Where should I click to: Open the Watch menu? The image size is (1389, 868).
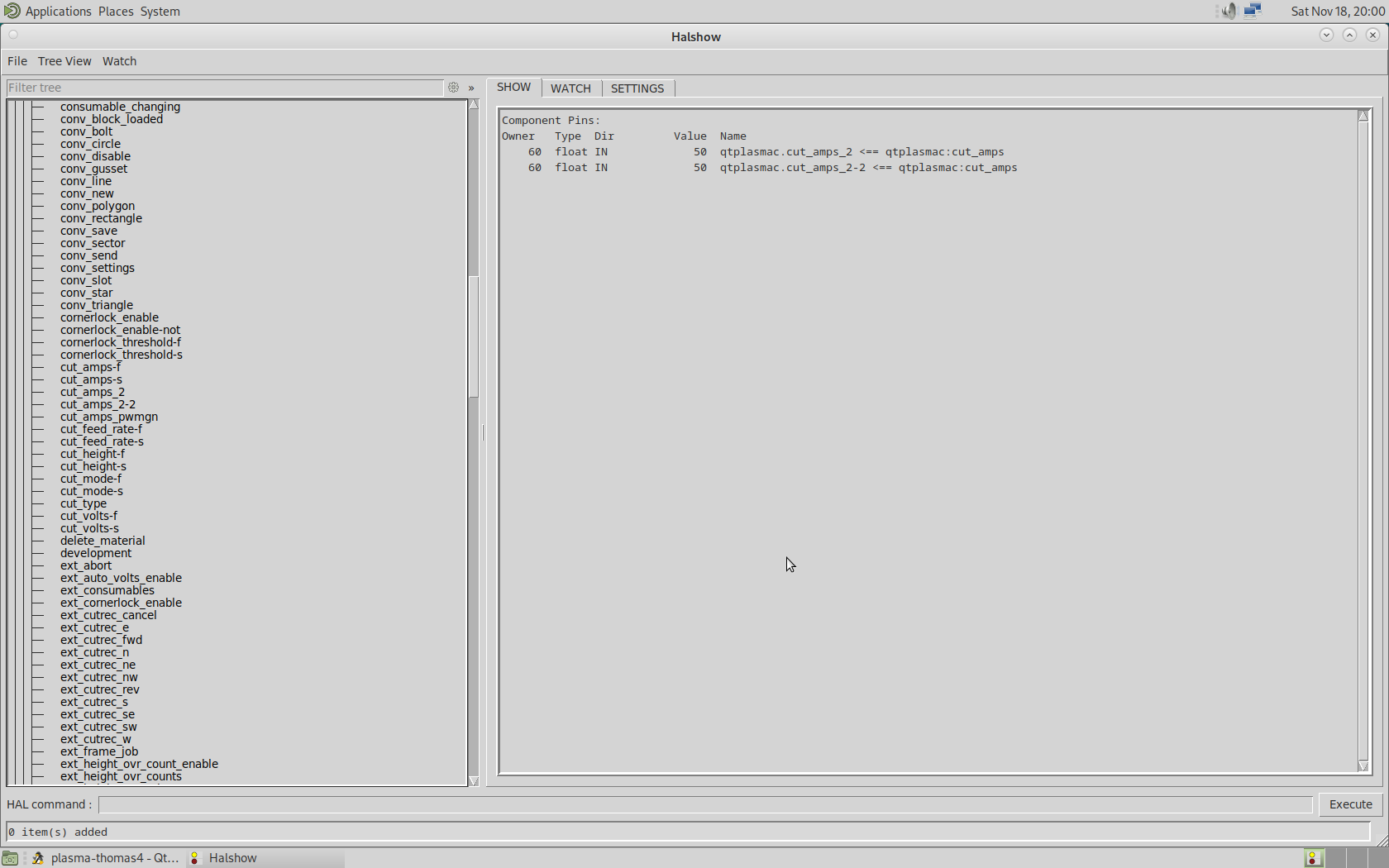point(119,61)
